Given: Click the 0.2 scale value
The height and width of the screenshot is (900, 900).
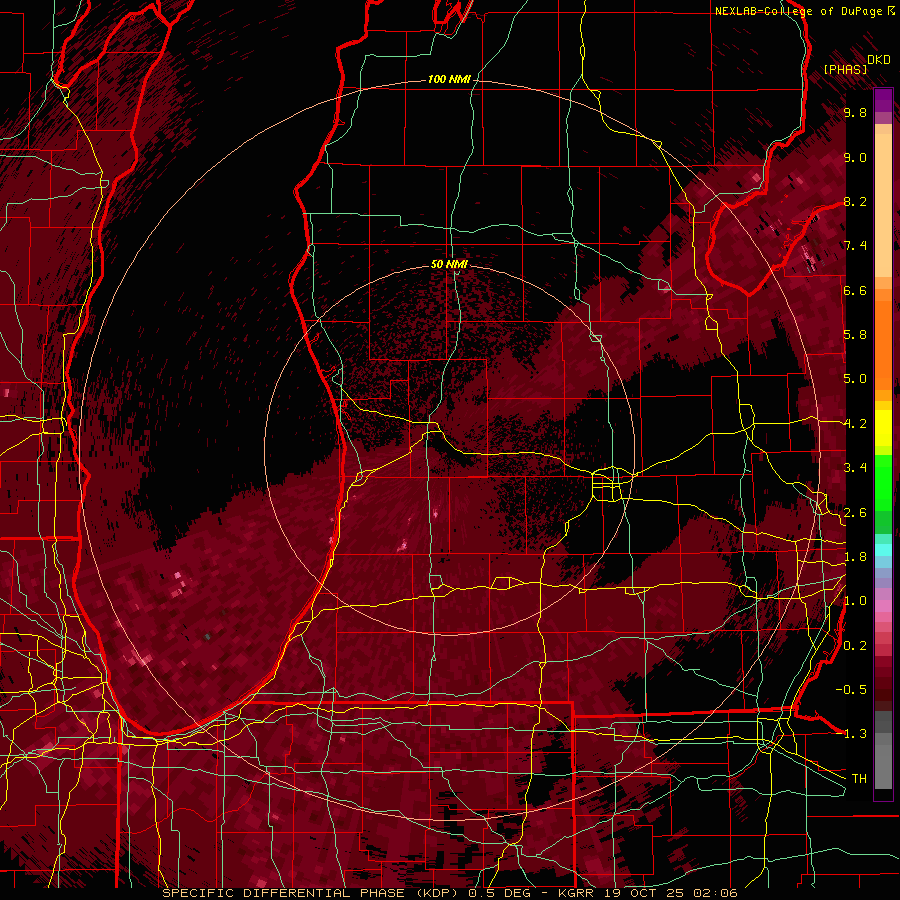Looking at the screenshot, I should pos(855,646).
